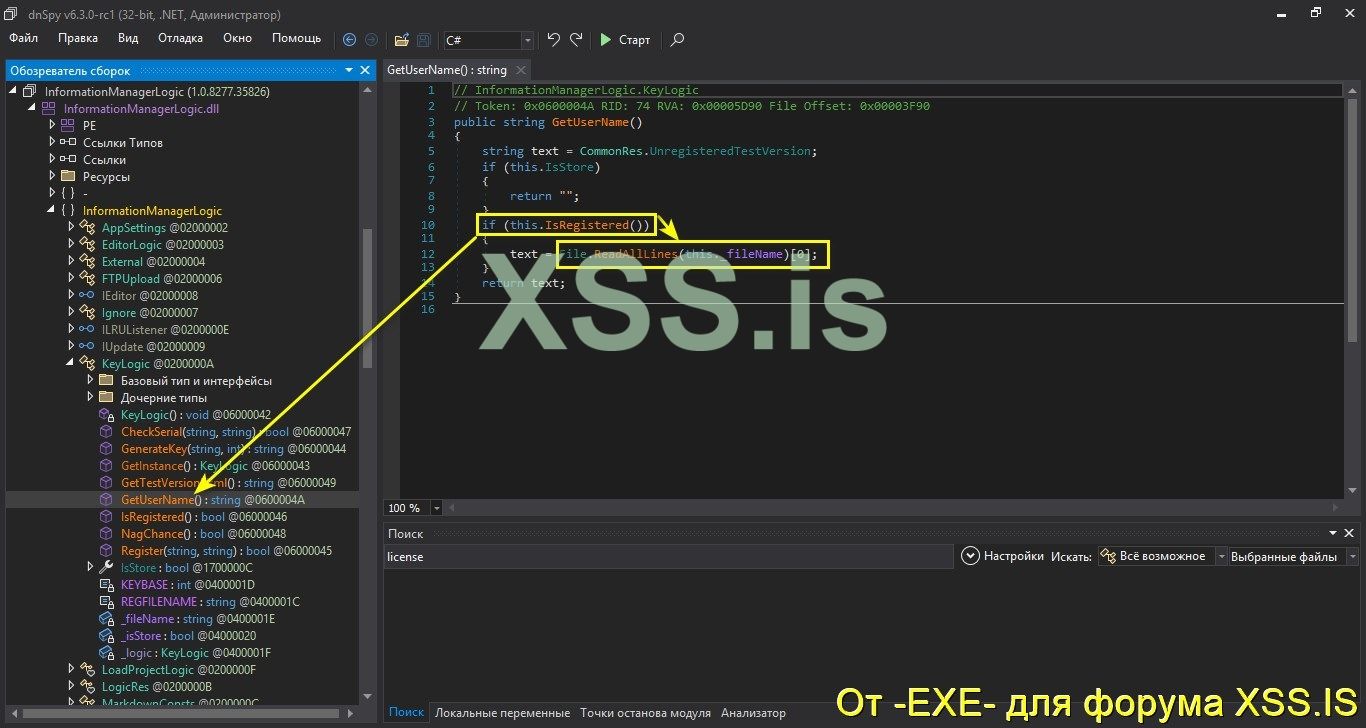This screenshot has height=728, width=1366.
Task: Expand the Ссылки Типов node
Action: click(x=52, y=142)
